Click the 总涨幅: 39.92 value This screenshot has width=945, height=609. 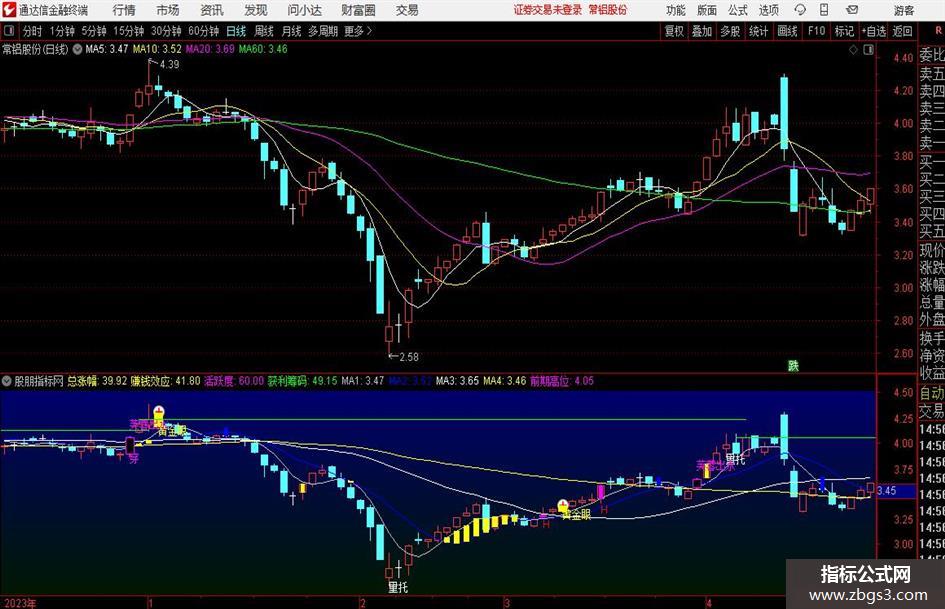click(98, 381)
